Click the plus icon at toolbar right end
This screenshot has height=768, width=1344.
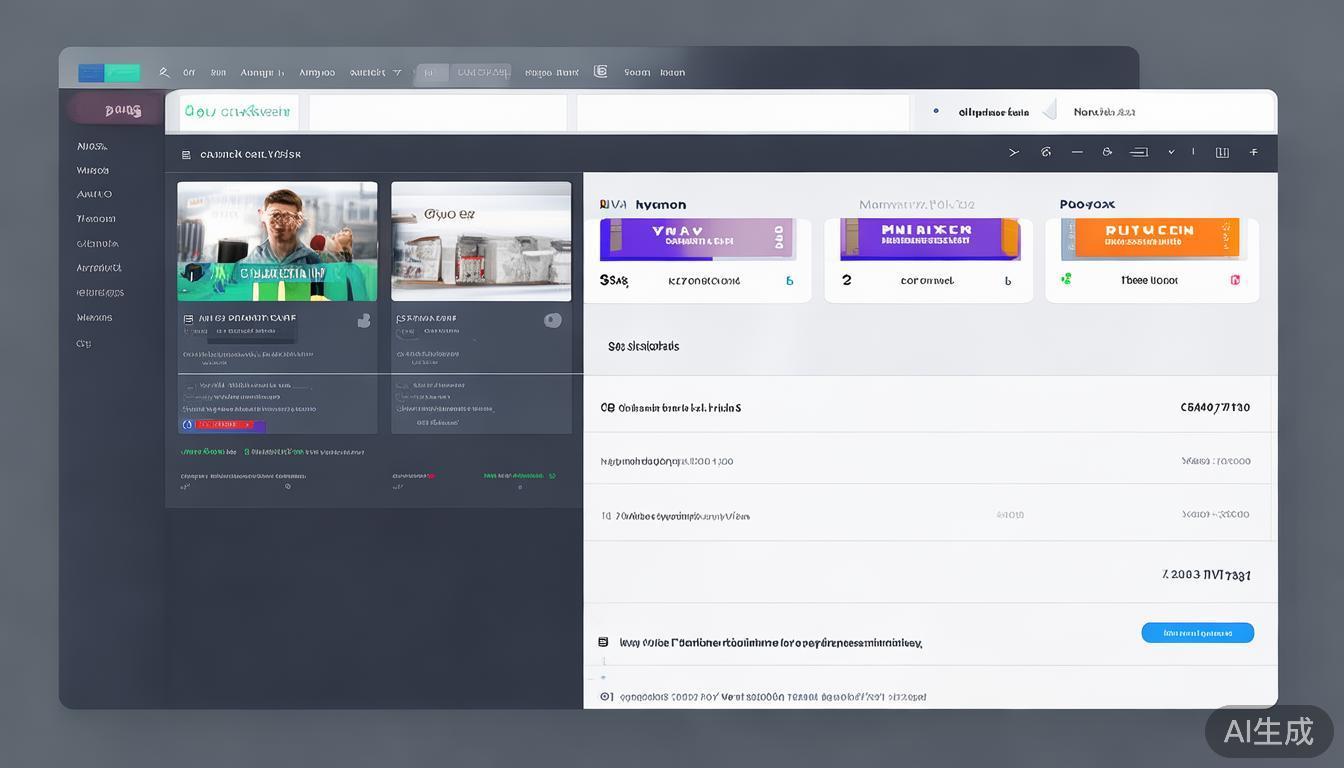1253,153
